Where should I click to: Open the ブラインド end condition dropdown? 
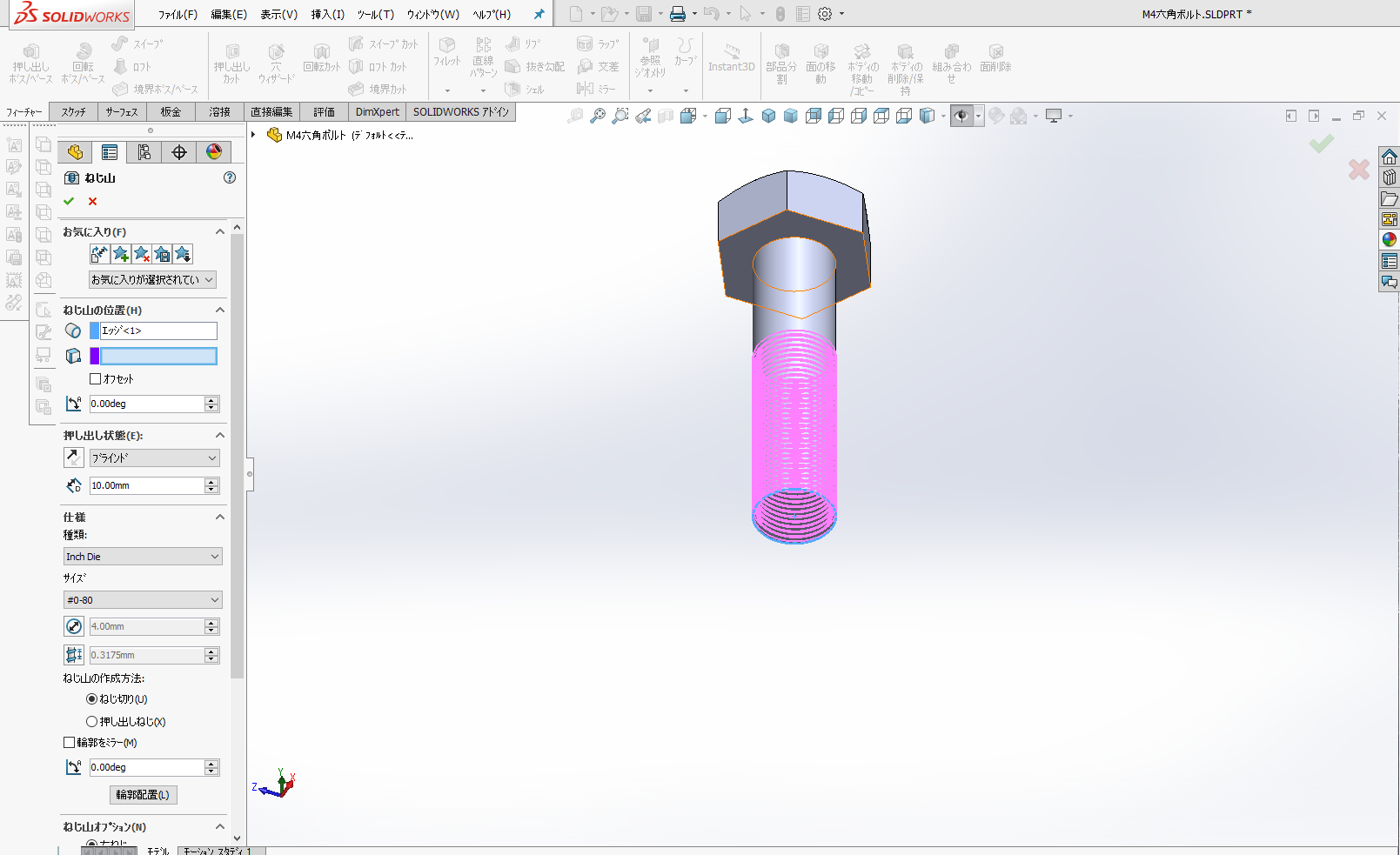(x=154, y=458)
